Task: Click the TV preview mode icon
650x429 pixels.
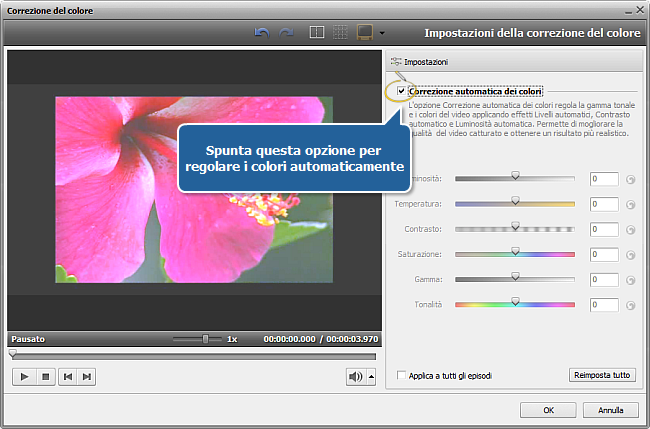Action: [364, 33]
